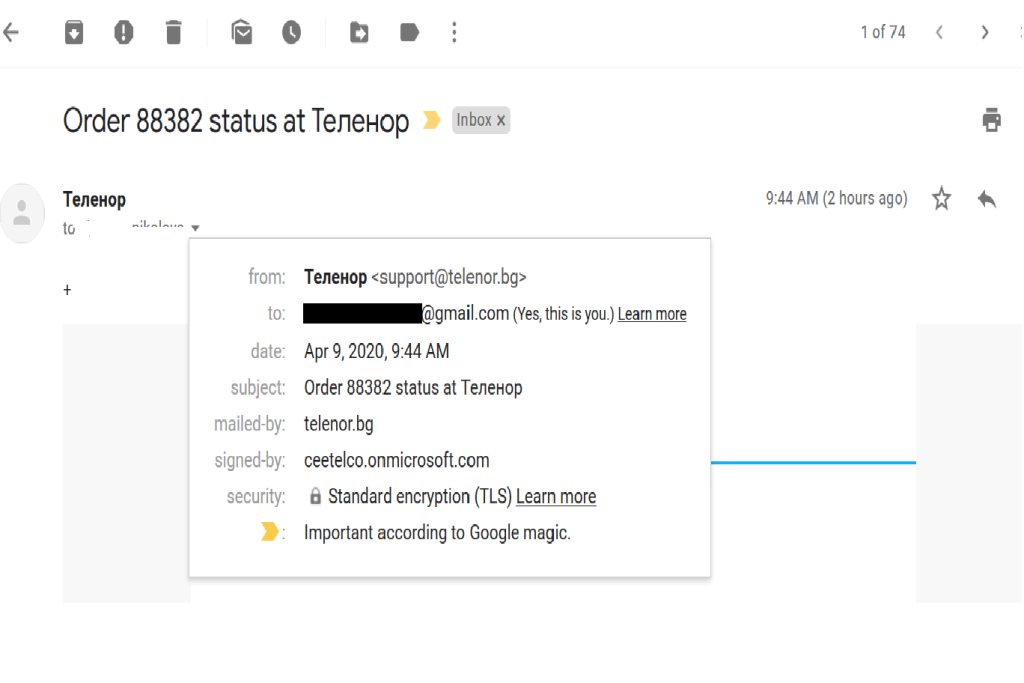
Task: Go to the older email arrow
Action: coord(985,32)
